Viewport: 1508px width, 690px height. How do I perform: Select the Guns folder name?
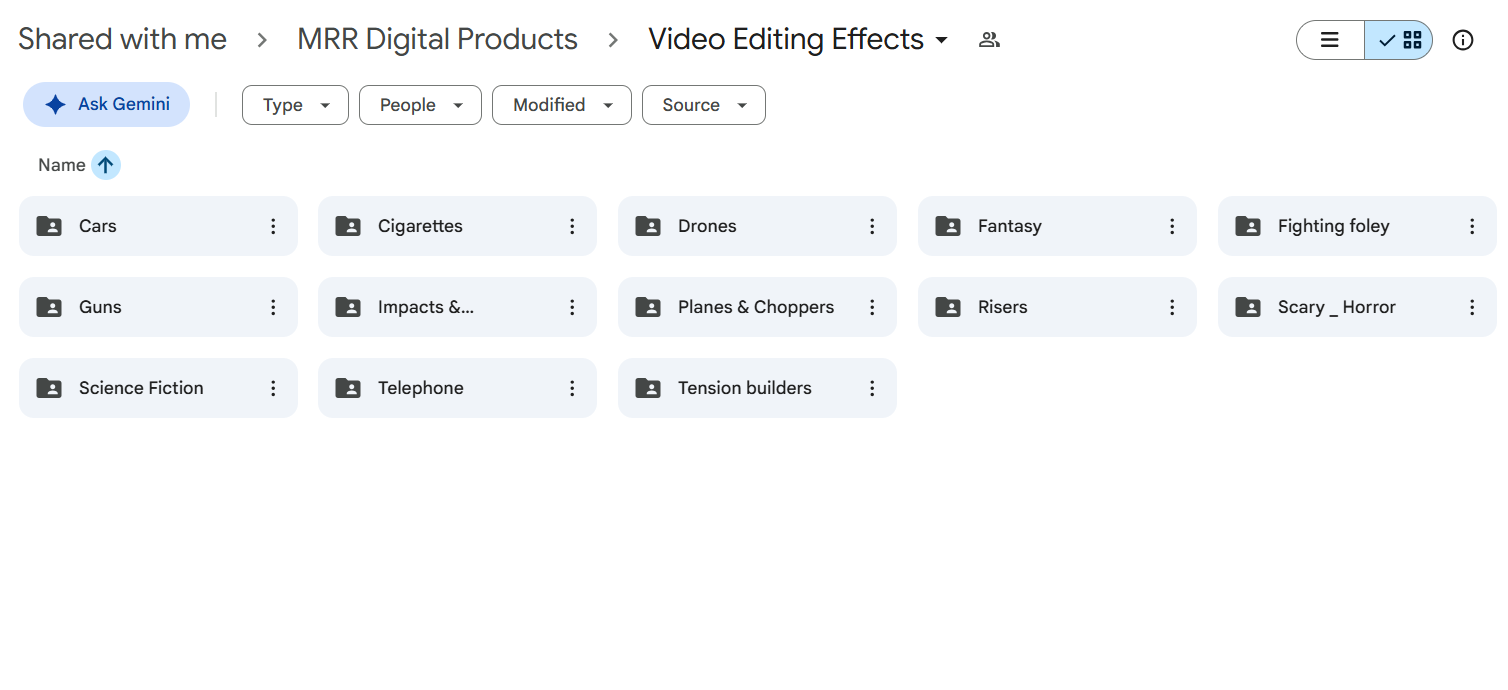tap(100, 307)
